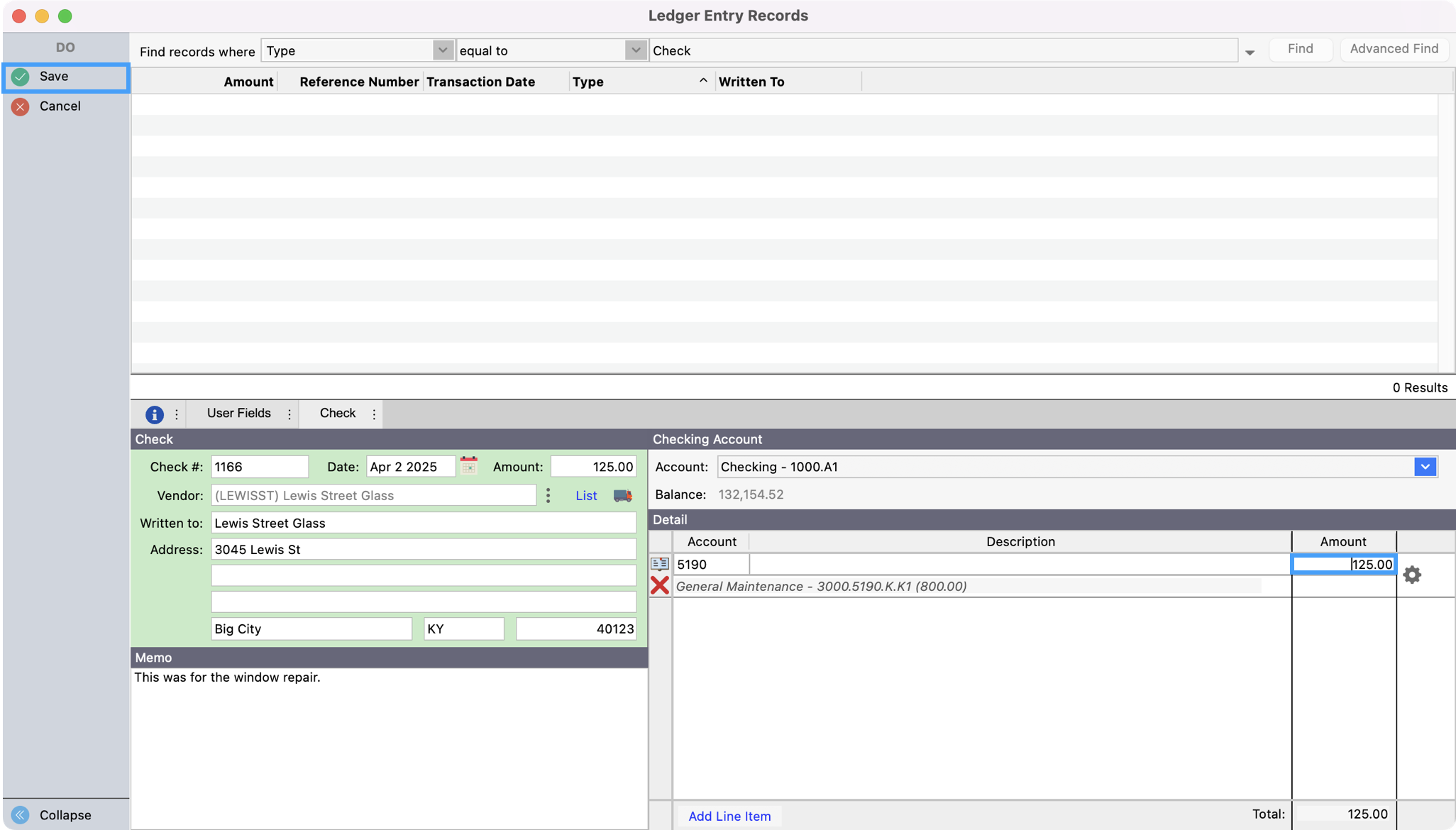Click the green Save checkmark icon
This screenshot has width=1456, height=830.
[21, 77]
